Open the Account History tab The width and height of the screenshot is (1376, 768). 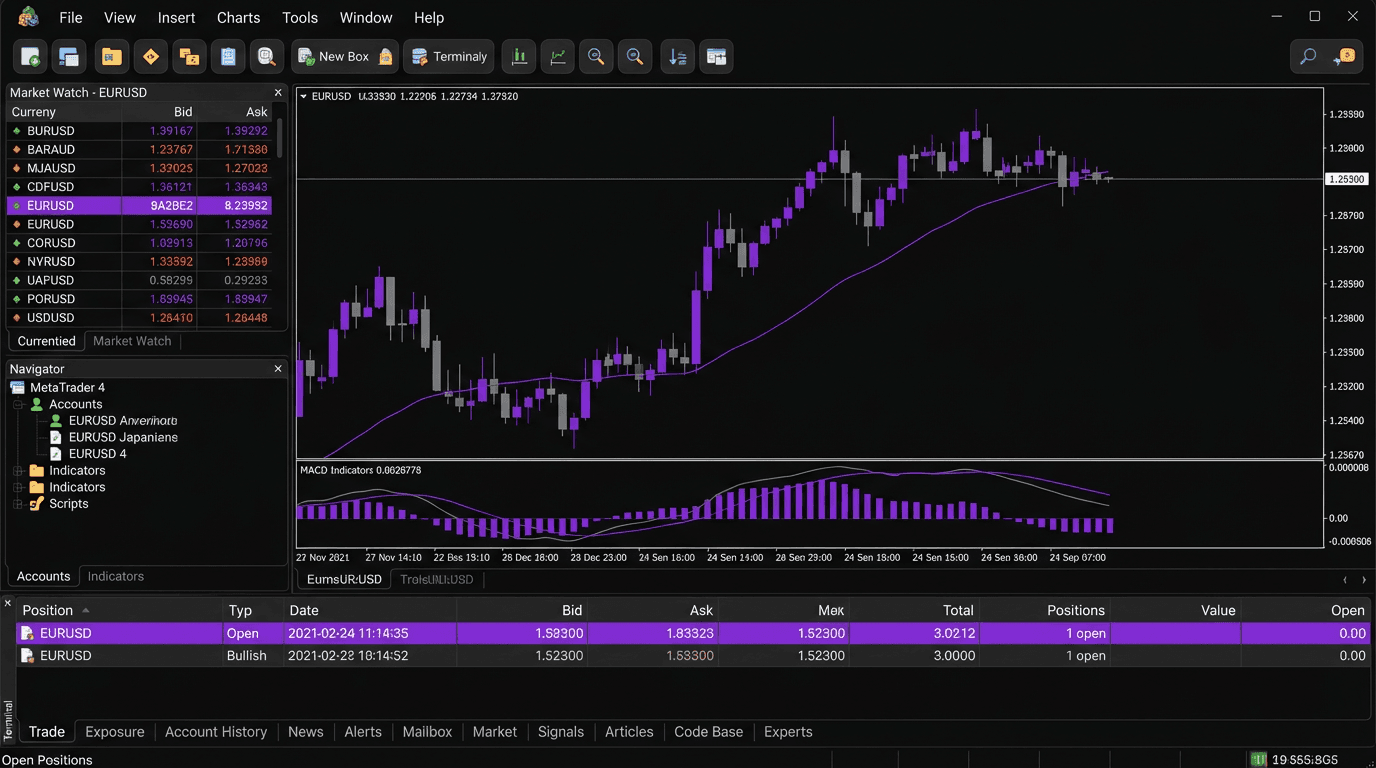216,732
